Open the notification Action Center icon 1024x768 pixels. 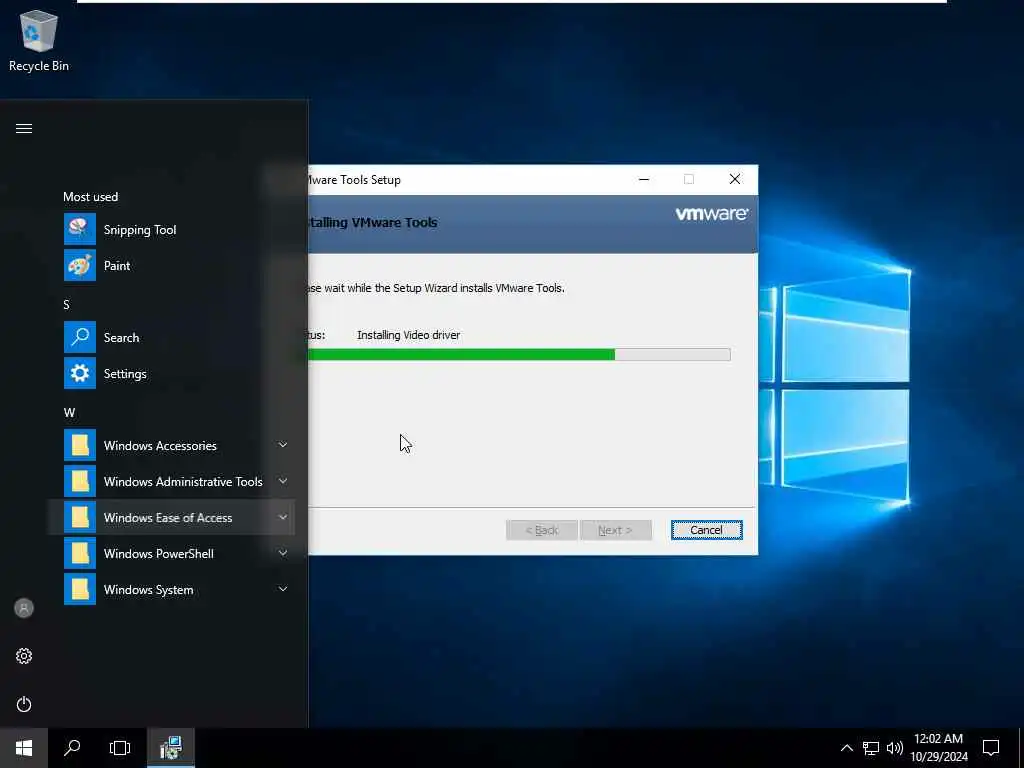(991, 748)
